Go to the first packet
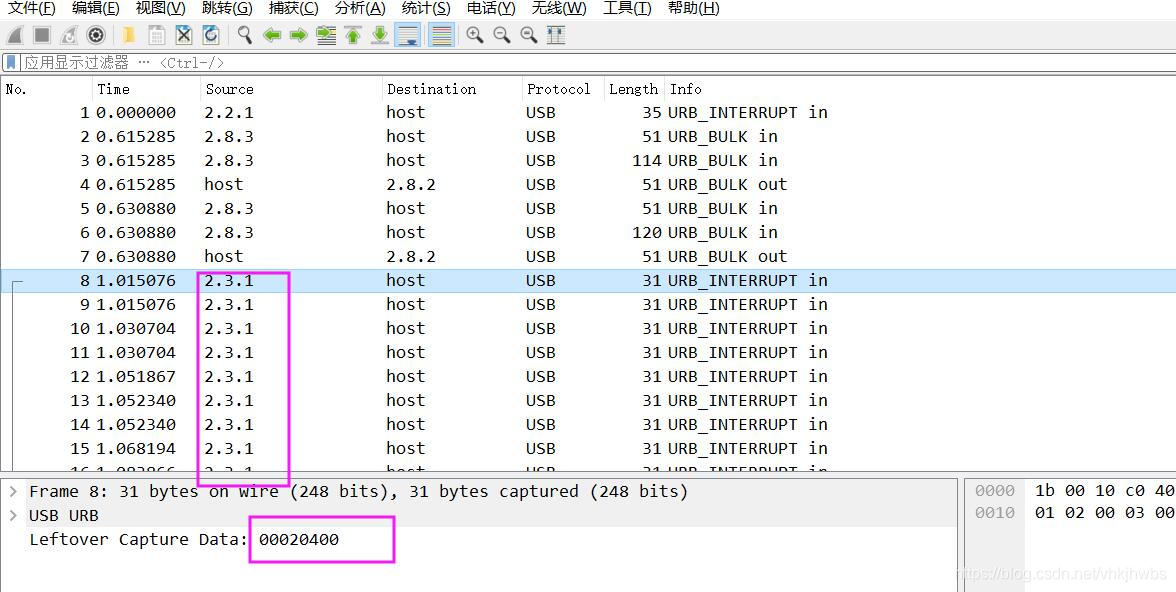Image resolution: width=1176 pixels, height=592 pixels. pos(353,35)
